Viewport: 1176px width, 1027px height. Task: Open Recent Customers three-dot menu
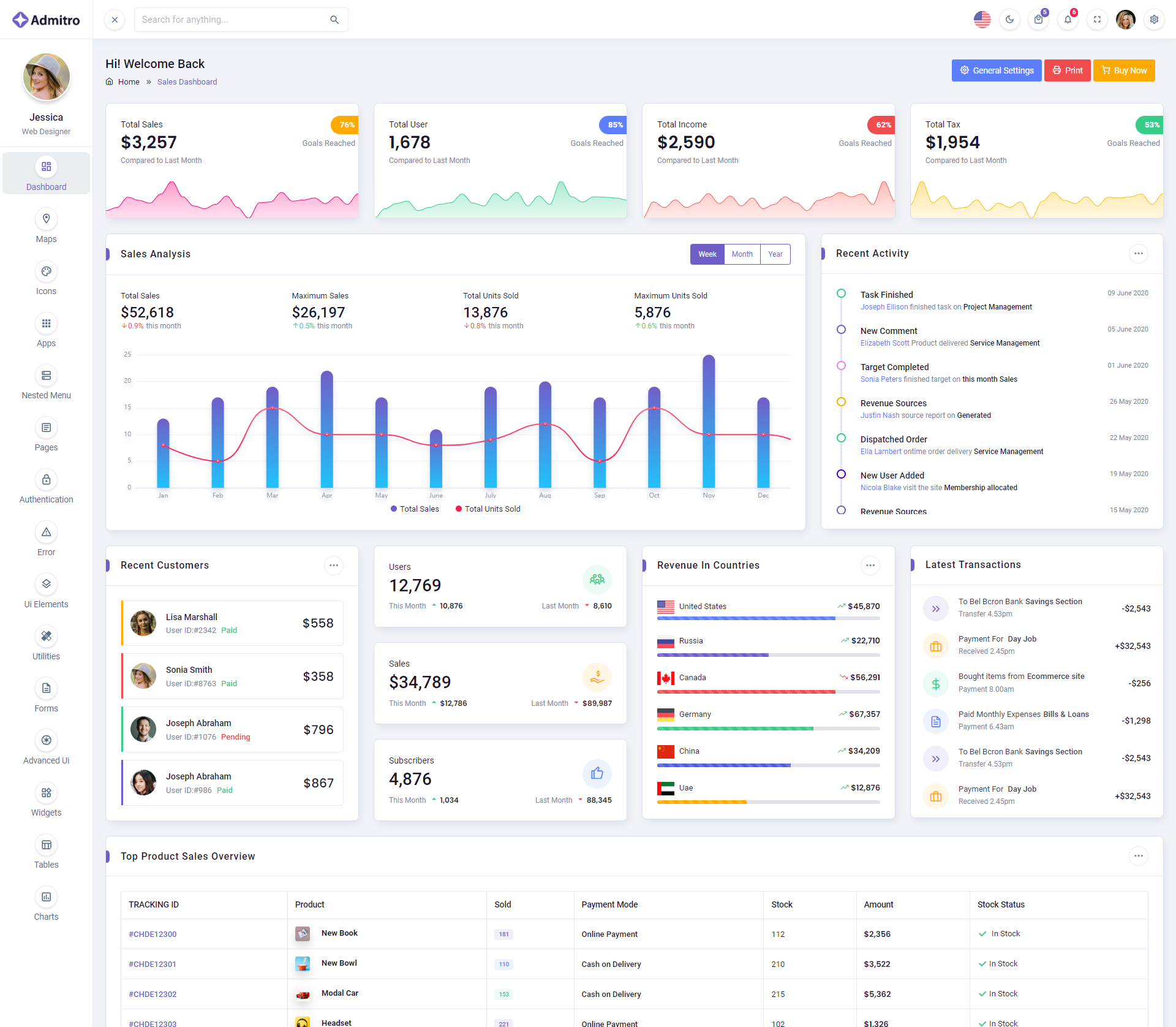point(334,566)
